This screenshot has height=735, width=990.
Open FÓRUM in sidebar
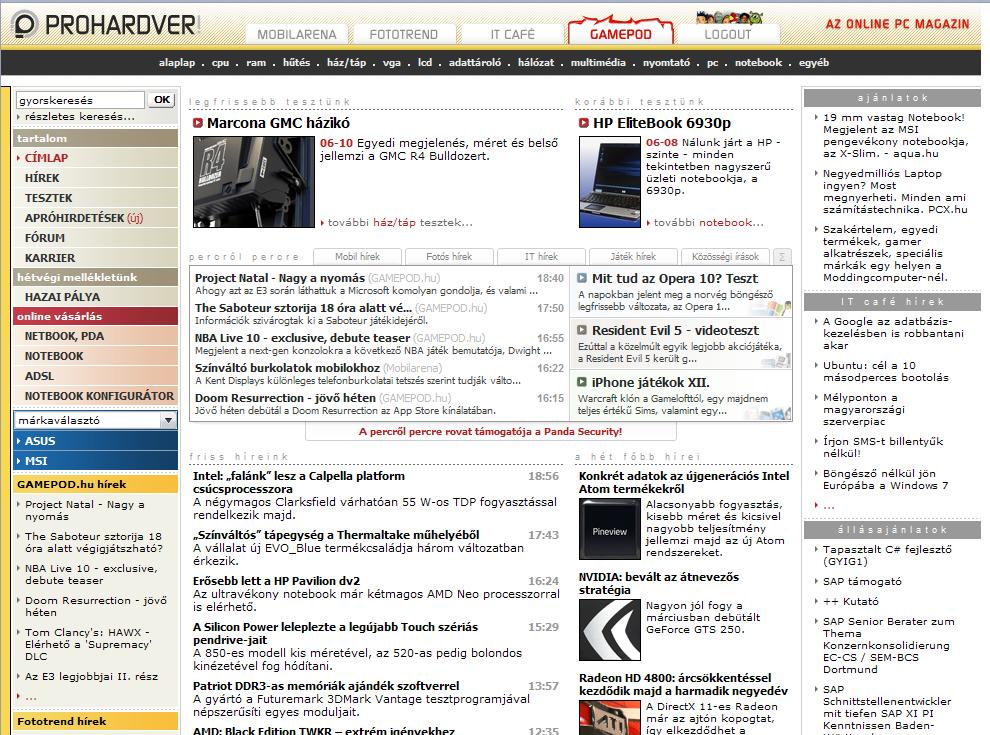pyautogui.click(x=95, y=238)
